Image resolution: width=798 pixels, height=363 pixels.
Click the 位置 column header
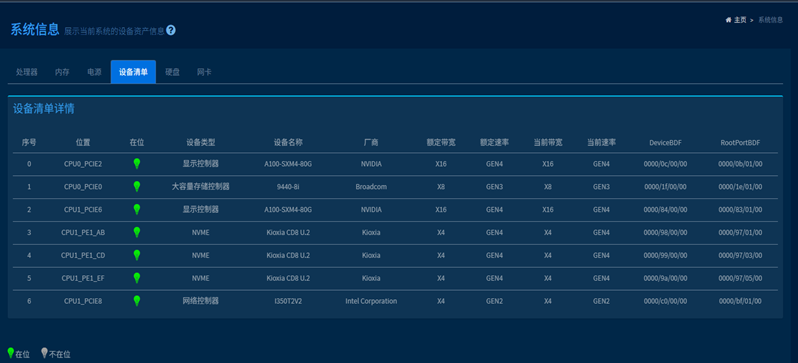pos(83,143)
